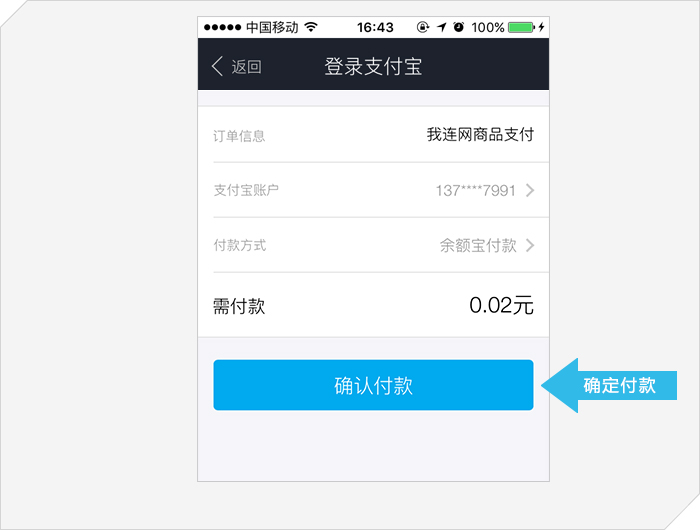This screenshot has width=700, height=530.
Task: Tap the 返回 back label
Action: (246, 67)
